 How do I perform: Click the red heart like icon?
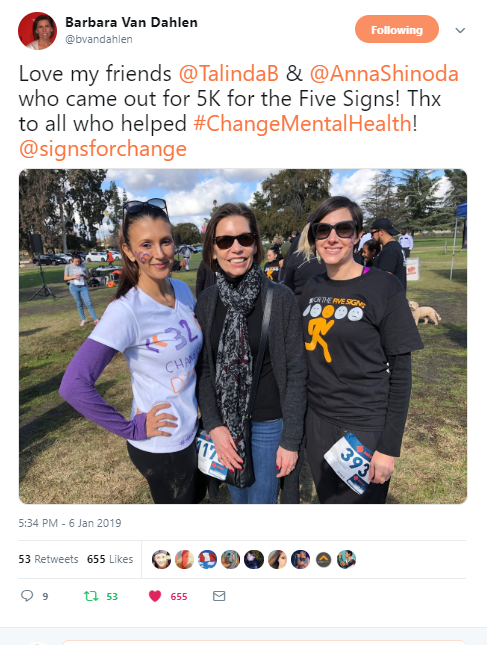pyautogui.click(x=155, y=596)
